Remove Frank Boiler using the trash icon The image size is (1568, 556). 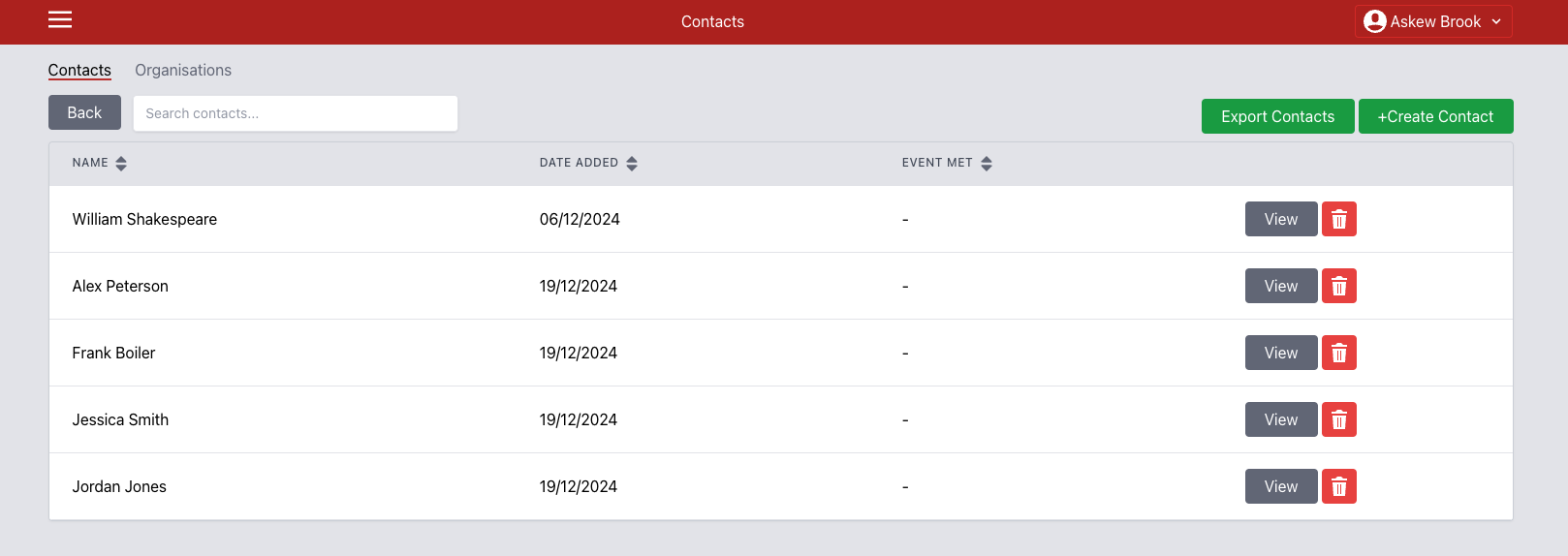click(x=1339, y=353)
